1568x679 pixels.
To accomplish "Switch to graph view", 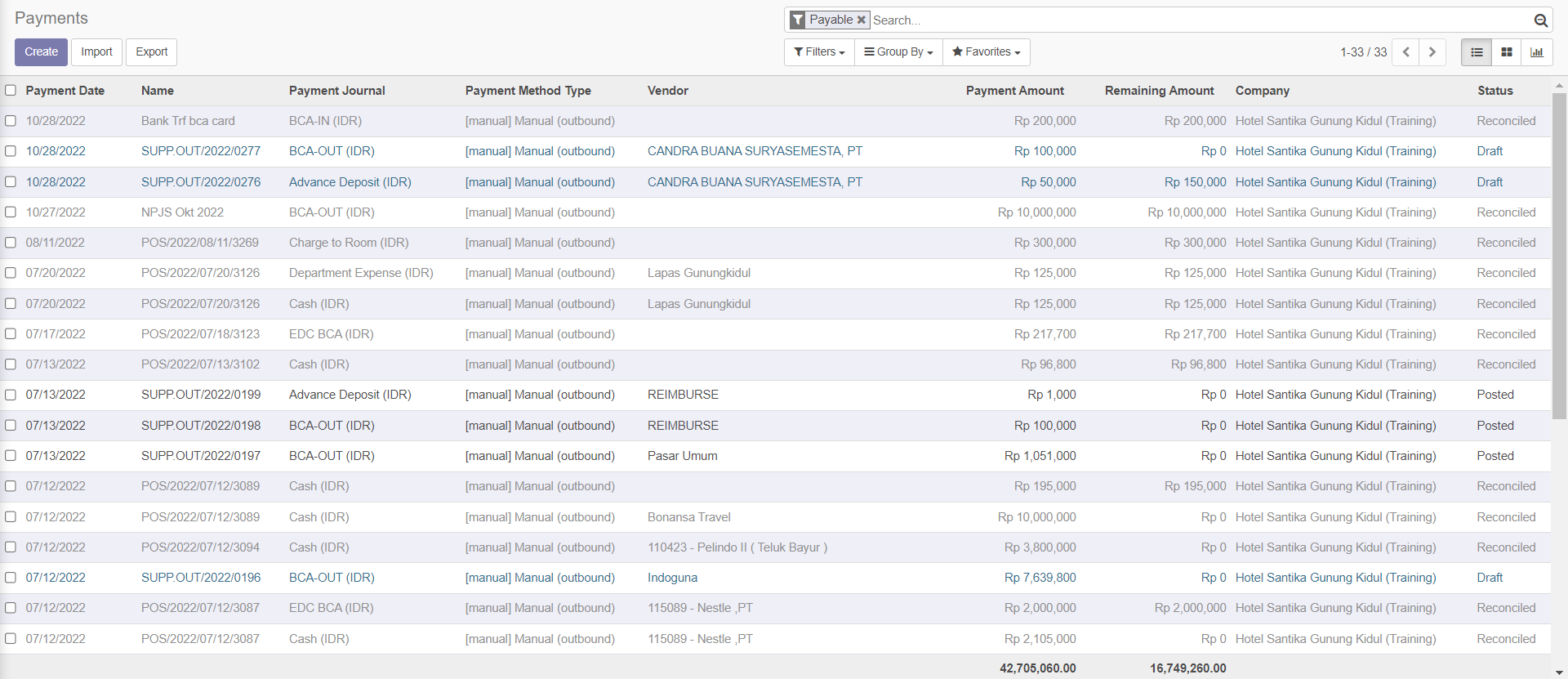I will click(x=1537, y=52).
